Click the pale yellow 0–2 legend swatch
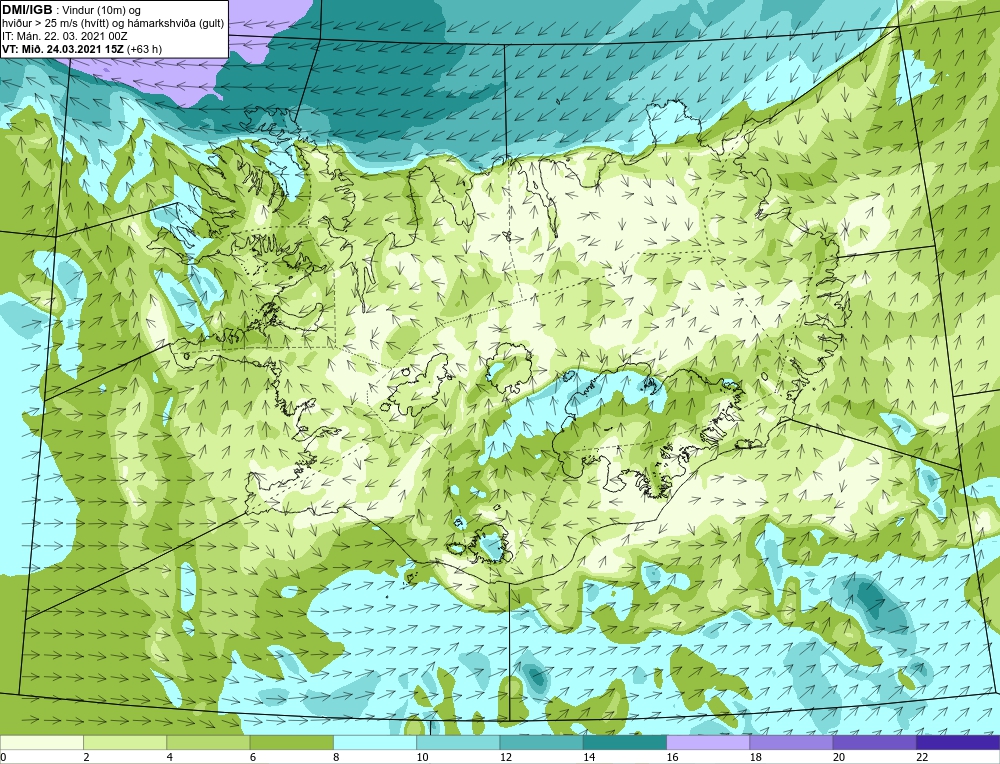 [42, 742]
